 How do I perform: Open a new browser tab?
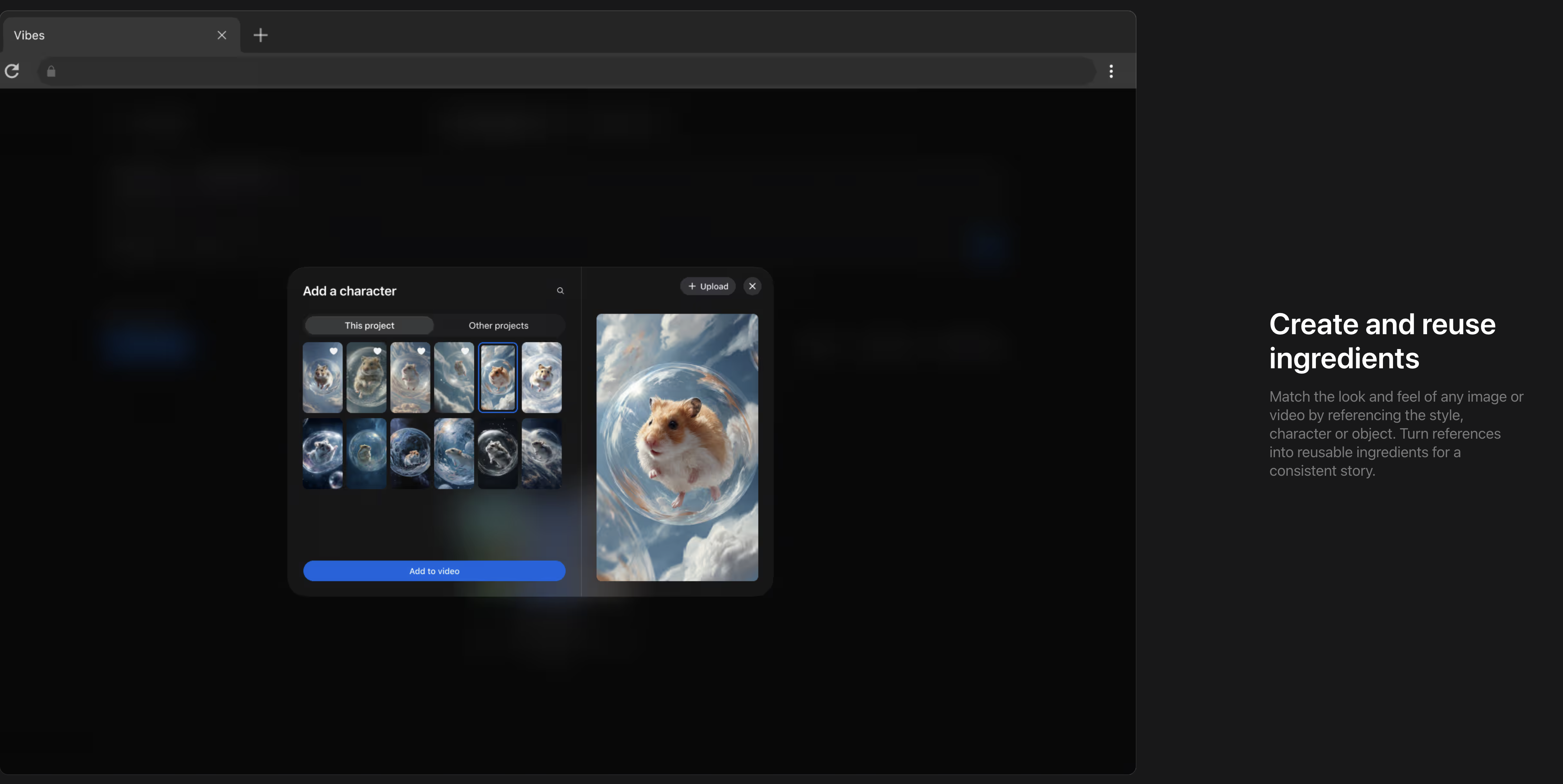tap(260, 35)
